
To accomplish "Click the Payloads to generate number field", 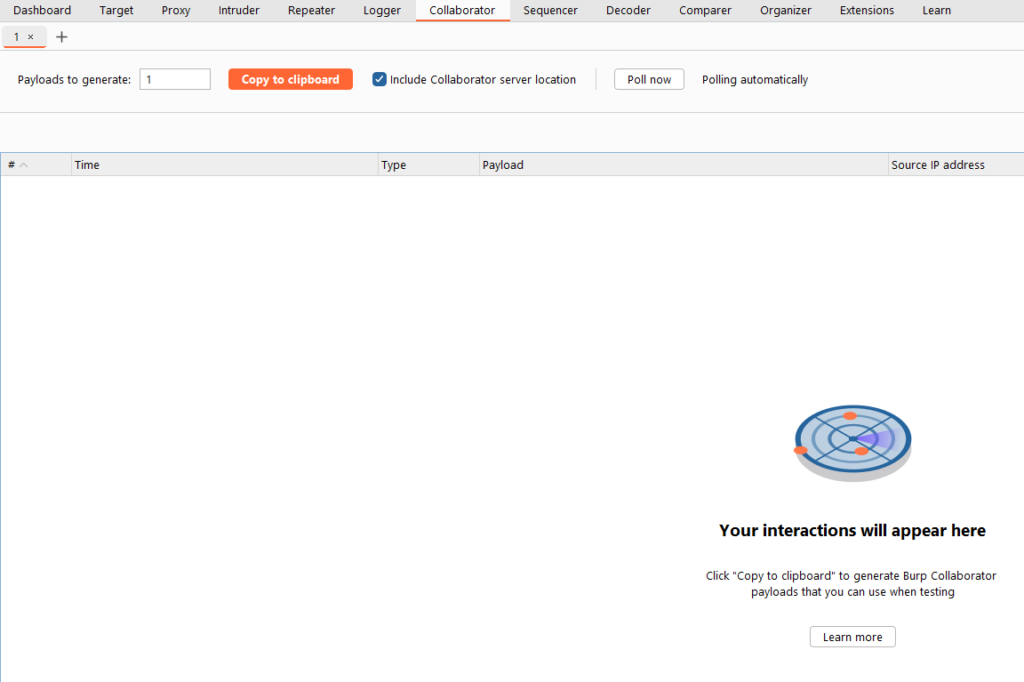I will [x=175, y=79].
